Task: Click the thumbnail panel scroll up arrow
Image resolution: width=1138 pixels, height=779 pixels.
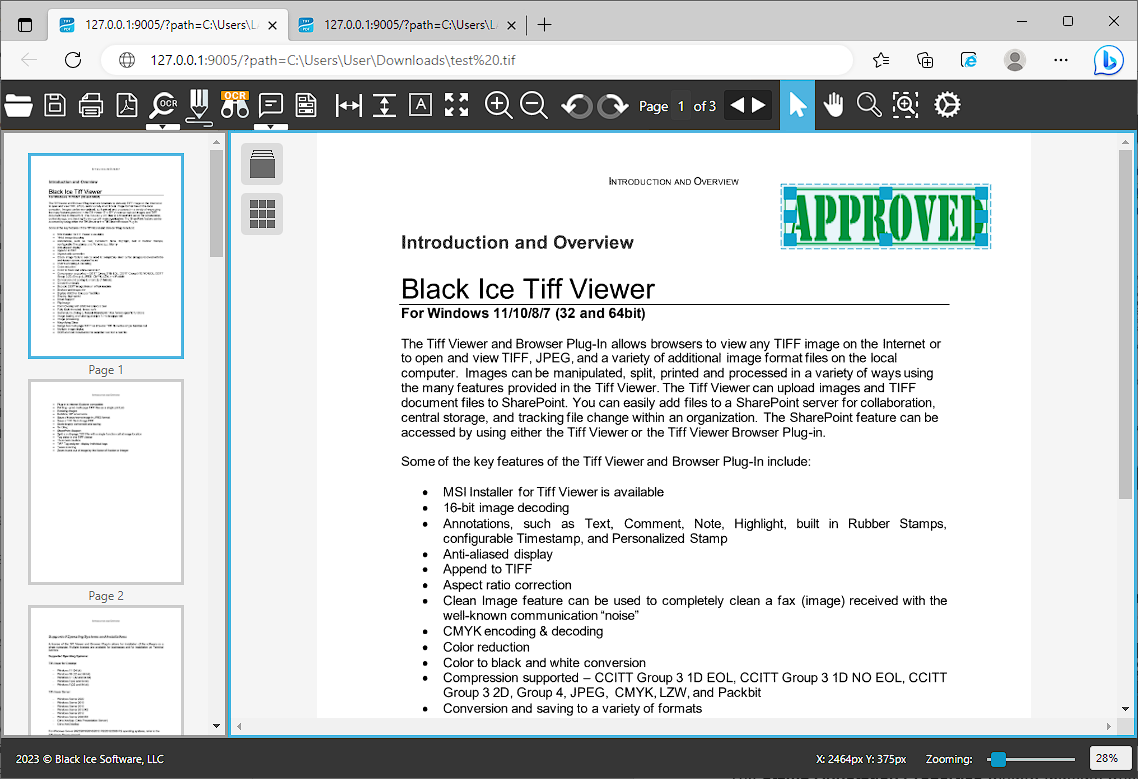Action: (x=216, y=142)
